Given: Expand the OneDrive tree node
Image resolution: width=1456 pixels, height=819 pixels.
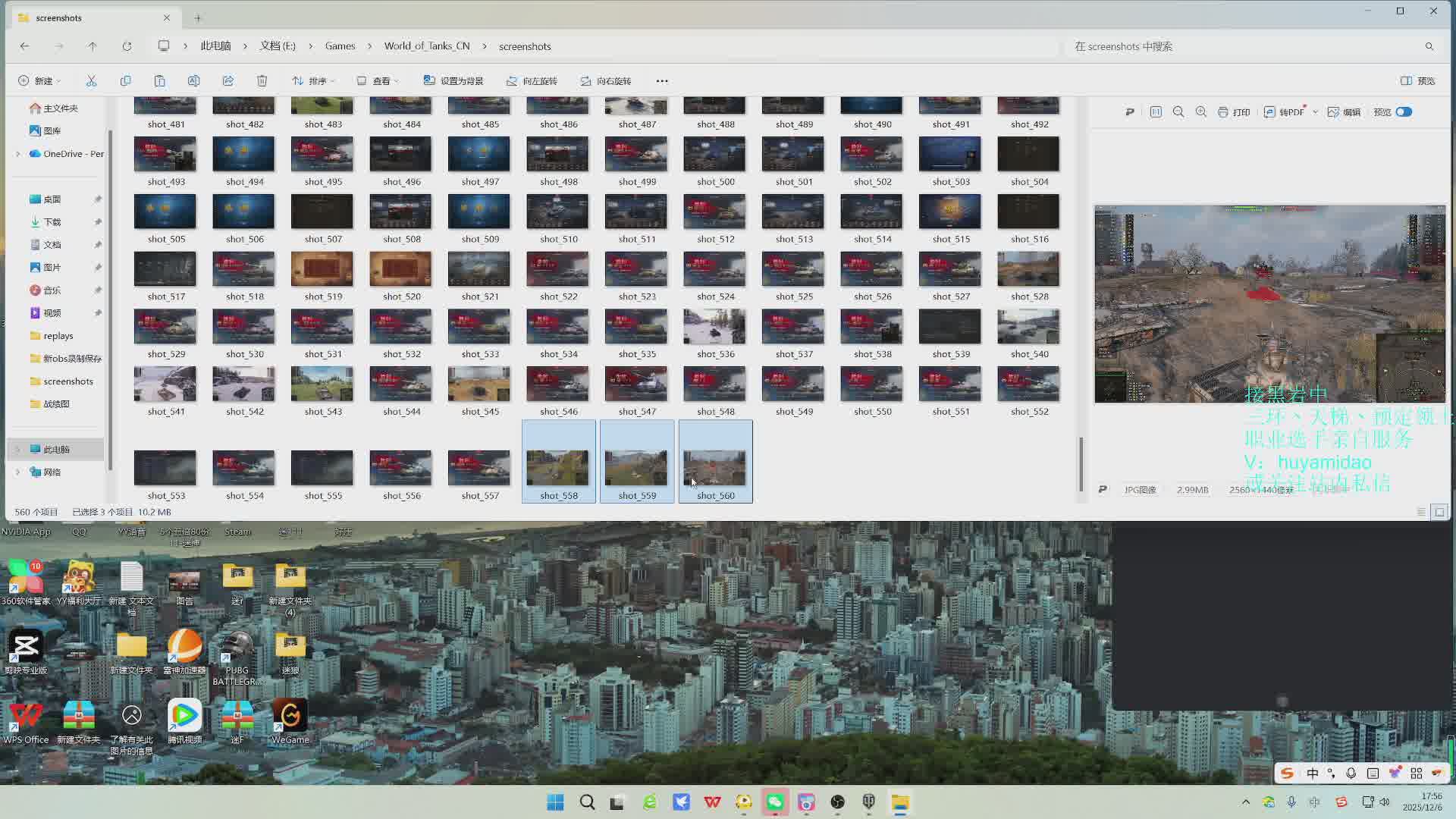Looking at the screenshot, I should click(x=18, y=154).
